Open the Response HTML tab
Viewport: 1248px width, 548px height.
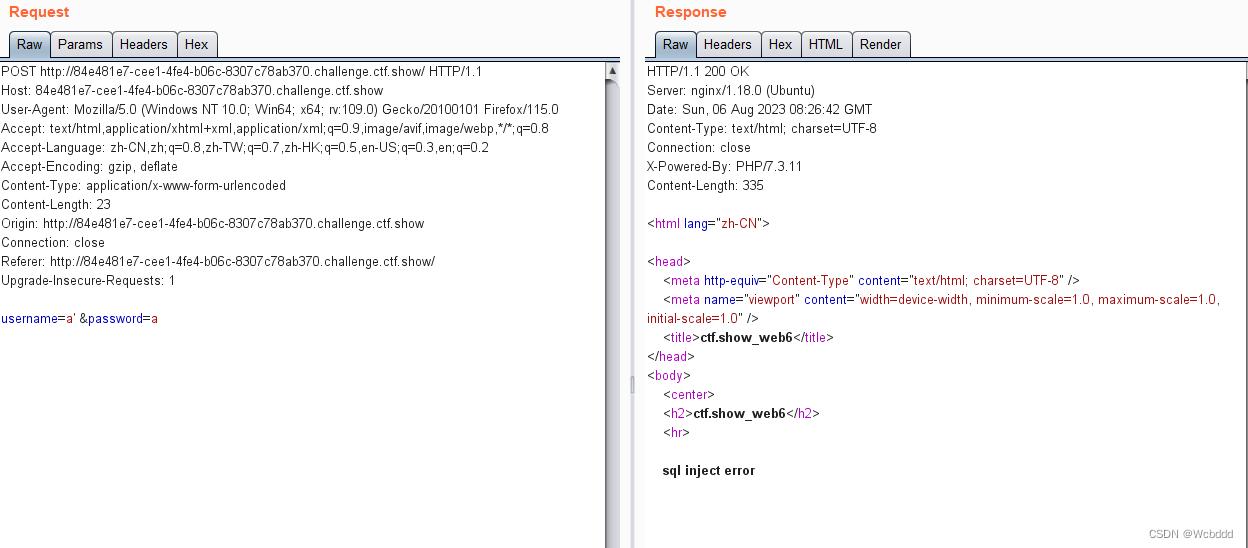click(826, 44)
